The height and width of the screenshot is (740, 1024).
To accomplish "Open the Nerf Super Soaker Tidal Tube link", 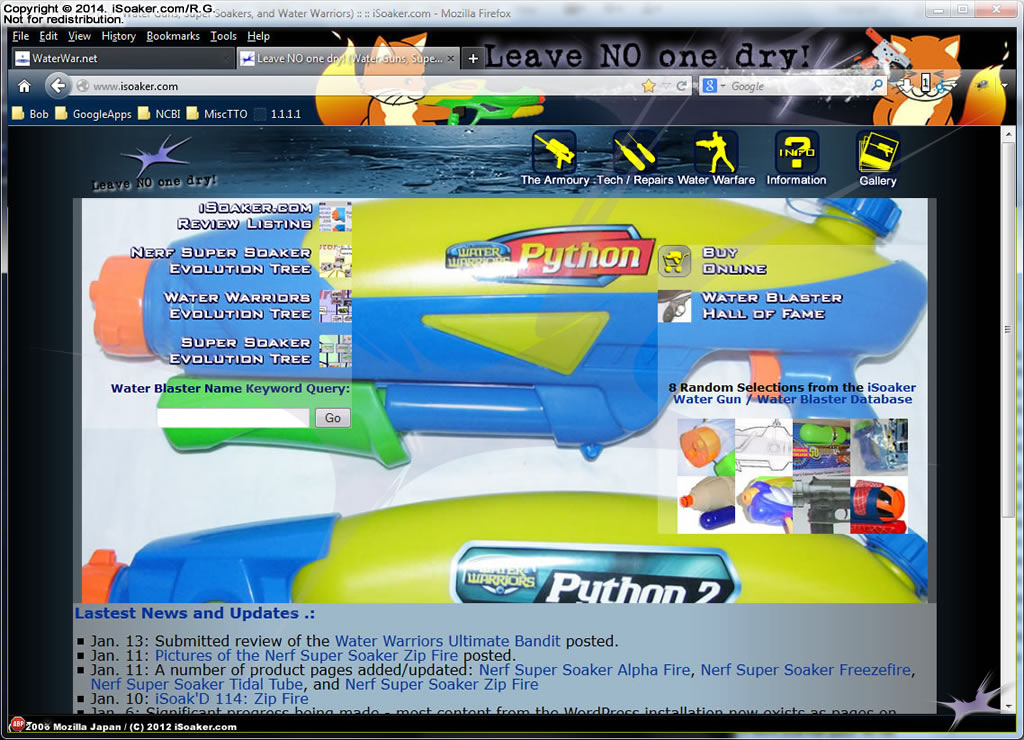I will pos(197,684).
